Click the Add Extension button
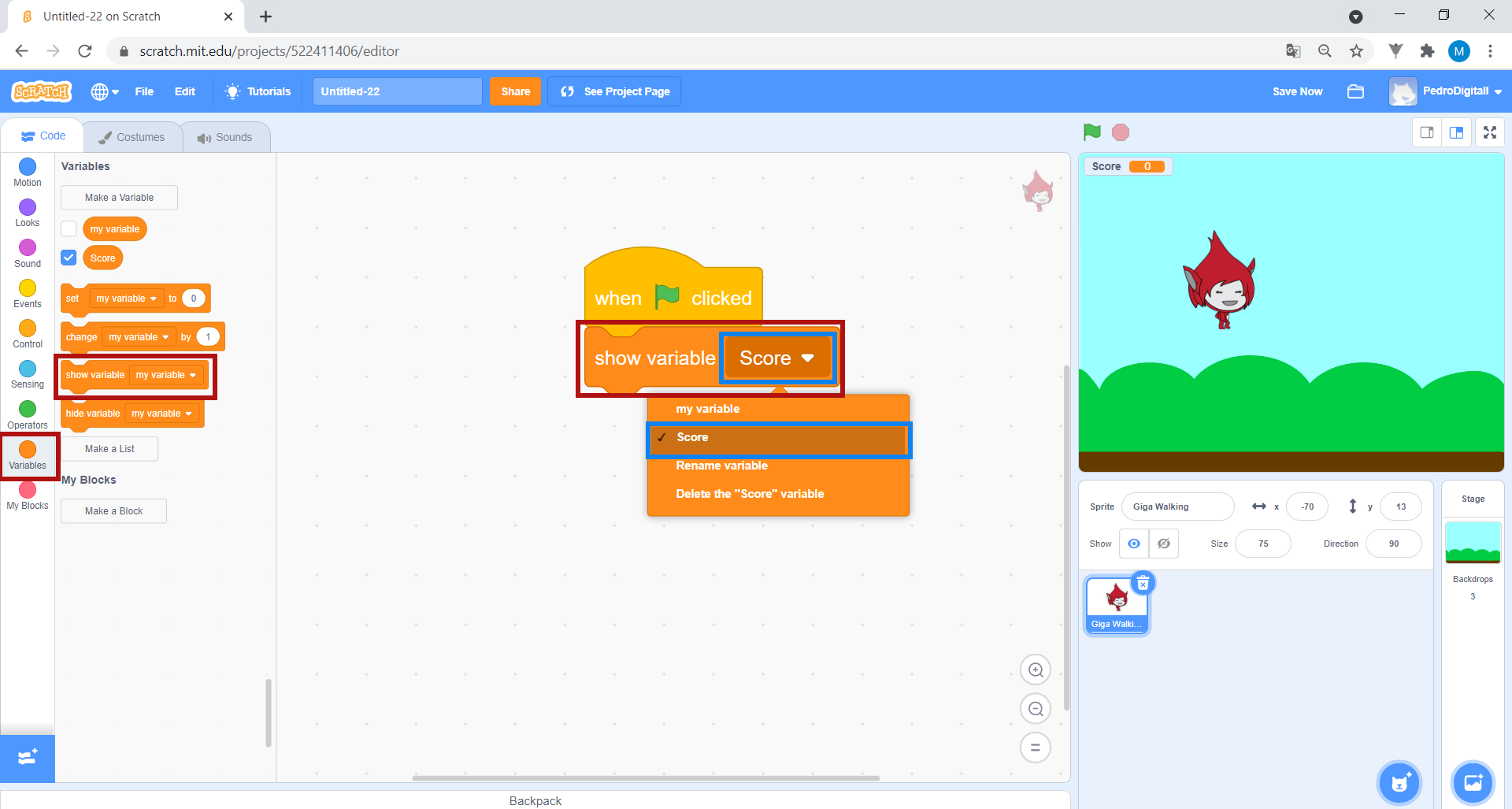 tap(28, 758)
